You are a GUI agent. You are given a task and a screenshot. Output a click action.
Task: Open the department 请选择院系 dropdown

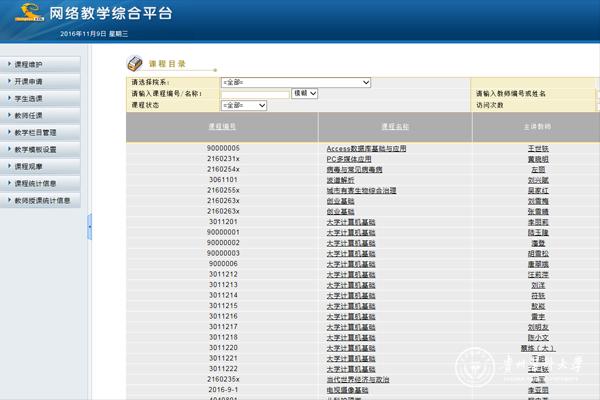(x=296, y=83)
